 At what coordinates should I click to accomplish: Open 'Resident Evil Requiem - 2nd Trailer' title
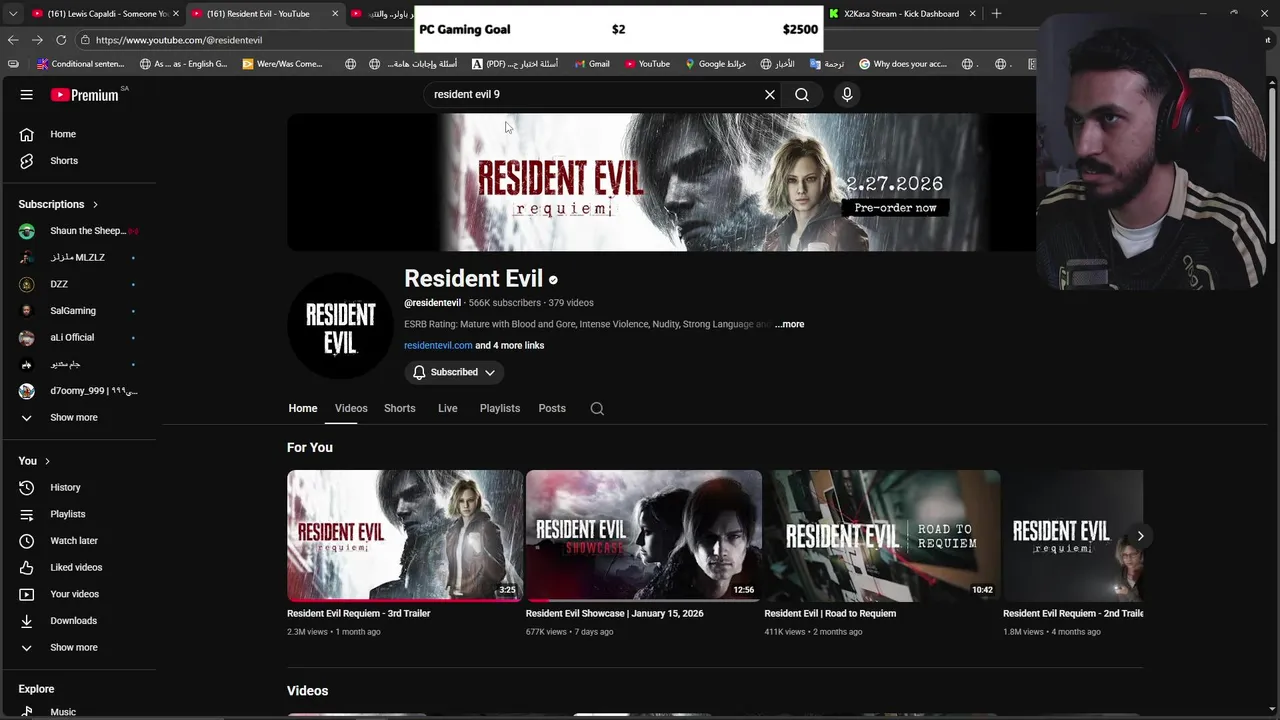(1073, 613)
